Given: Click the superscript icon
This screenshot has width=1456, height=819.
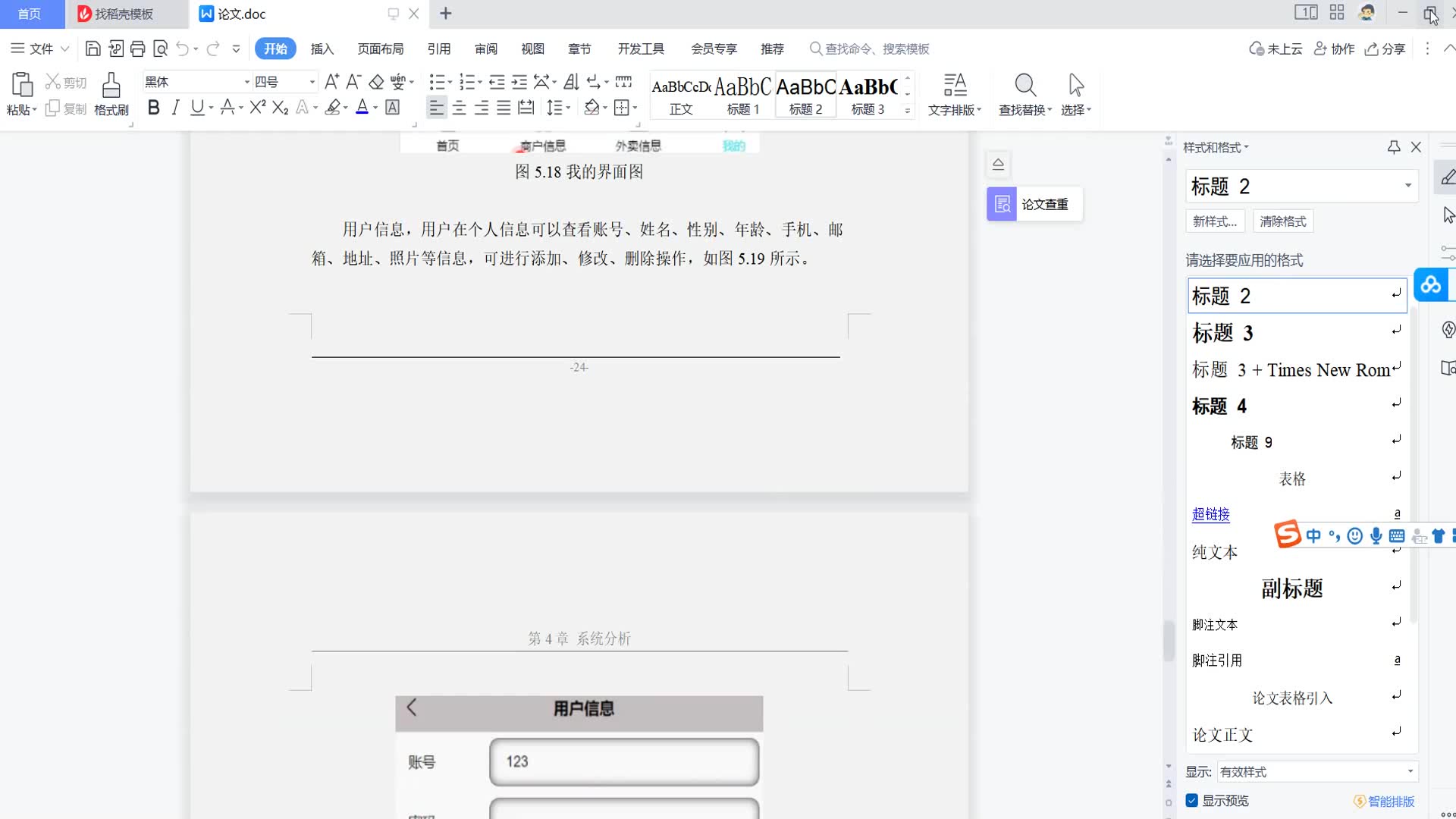Looking at the screenshot, I should pyautogui.click(x=257, y=108).
